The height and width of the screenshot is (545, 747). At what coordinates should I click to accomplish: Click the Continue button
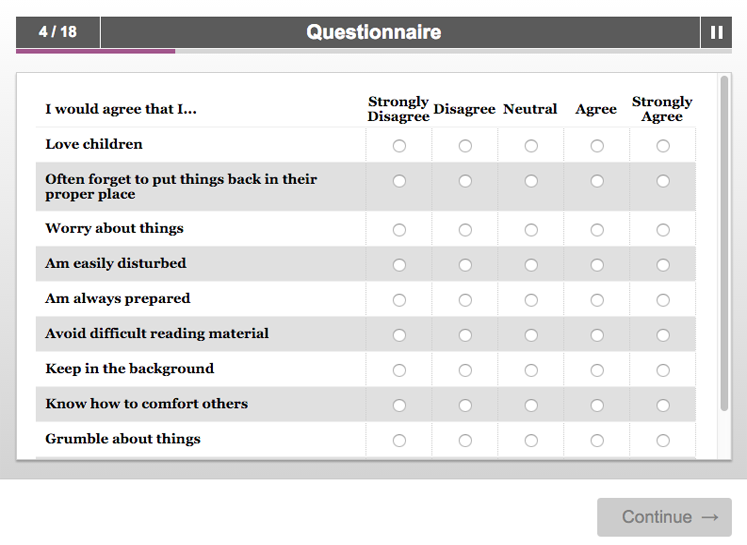tap(664, 517)
